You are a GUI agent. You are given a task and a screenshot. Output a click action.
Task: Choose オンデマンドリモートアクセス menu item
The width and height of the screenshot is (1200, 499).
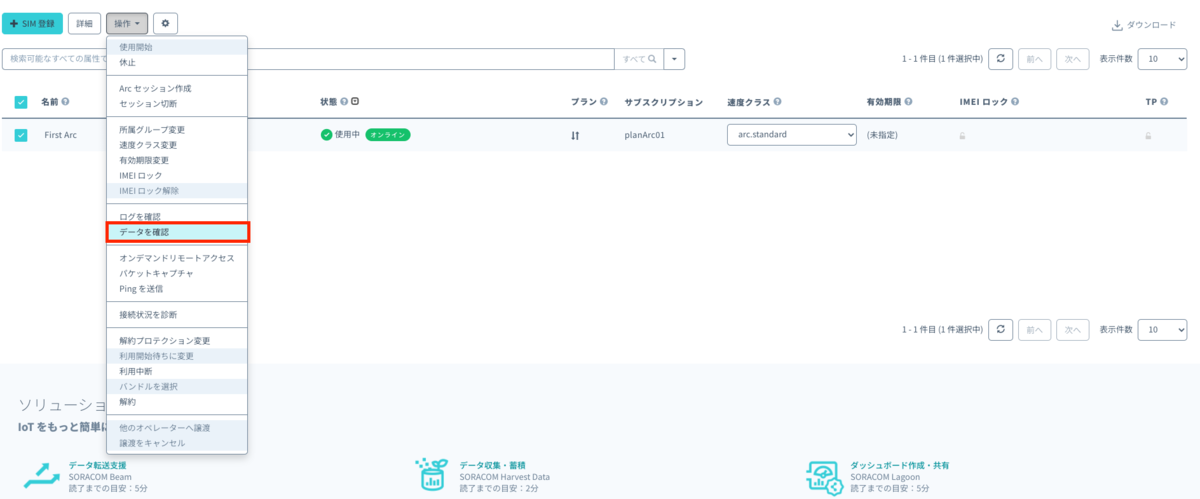pyautogui.click(x=177, y=258)
